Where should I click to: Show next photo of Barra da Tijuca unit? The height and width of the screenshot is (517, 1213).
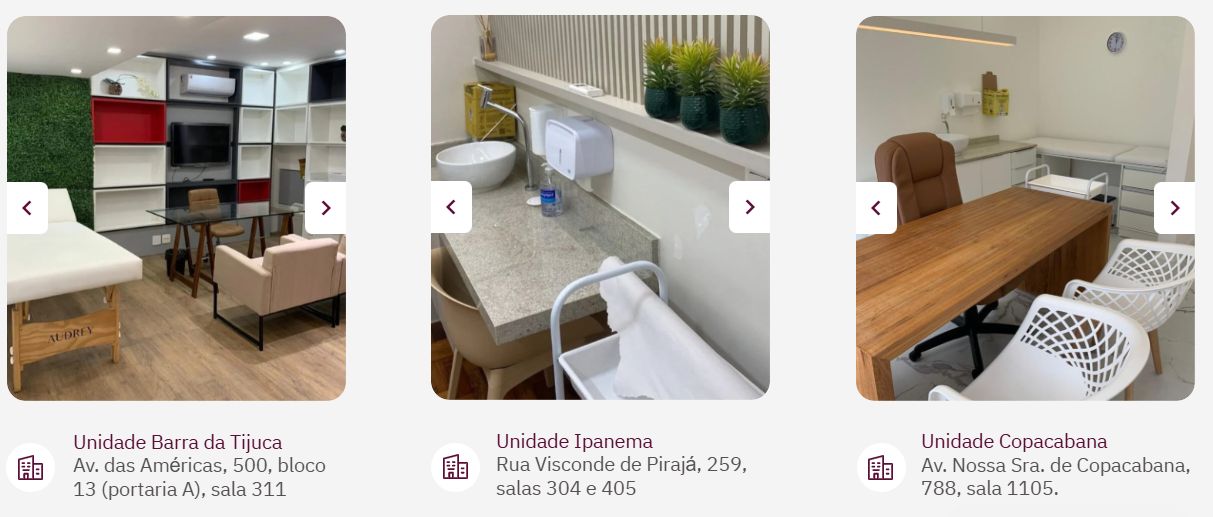click(x=325, y=208)
